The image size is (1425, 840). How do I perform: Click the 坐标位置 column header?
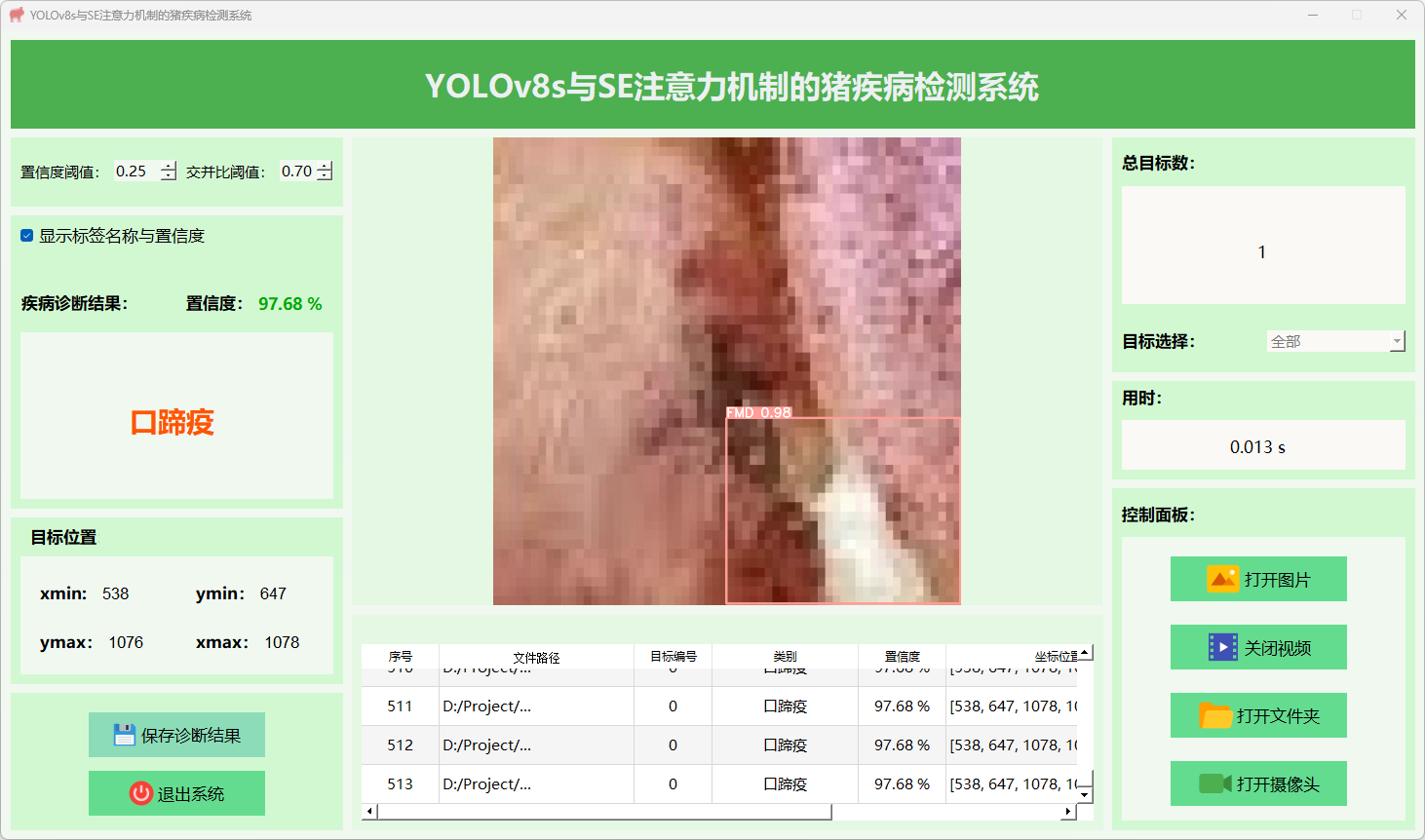tap(1012, 657)
